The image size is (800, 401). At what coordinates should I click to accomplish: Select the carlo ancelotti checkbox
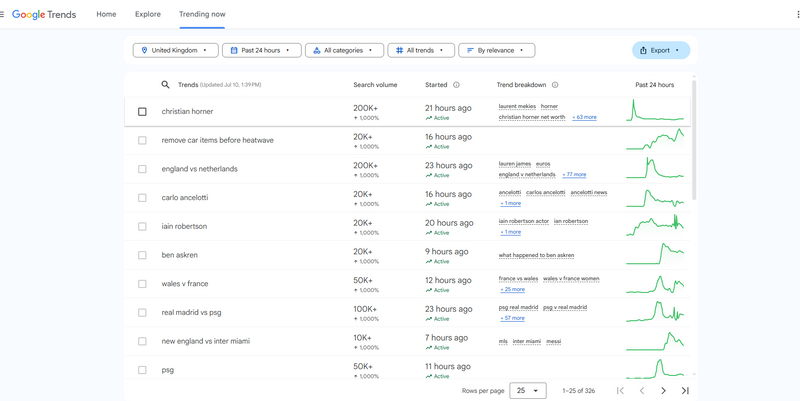tap(142, 197)
